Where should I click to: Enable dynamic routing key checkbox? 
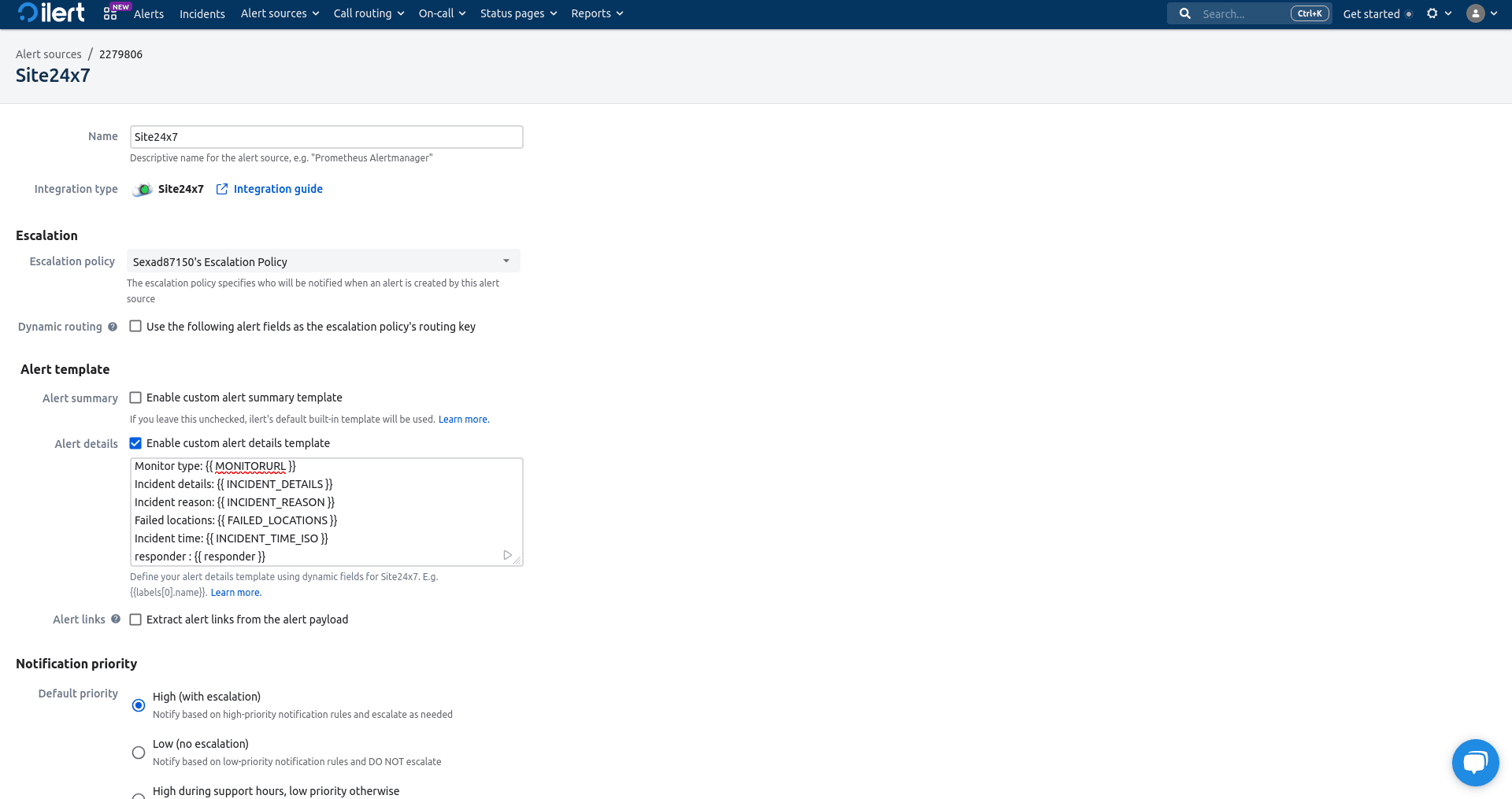135,326
